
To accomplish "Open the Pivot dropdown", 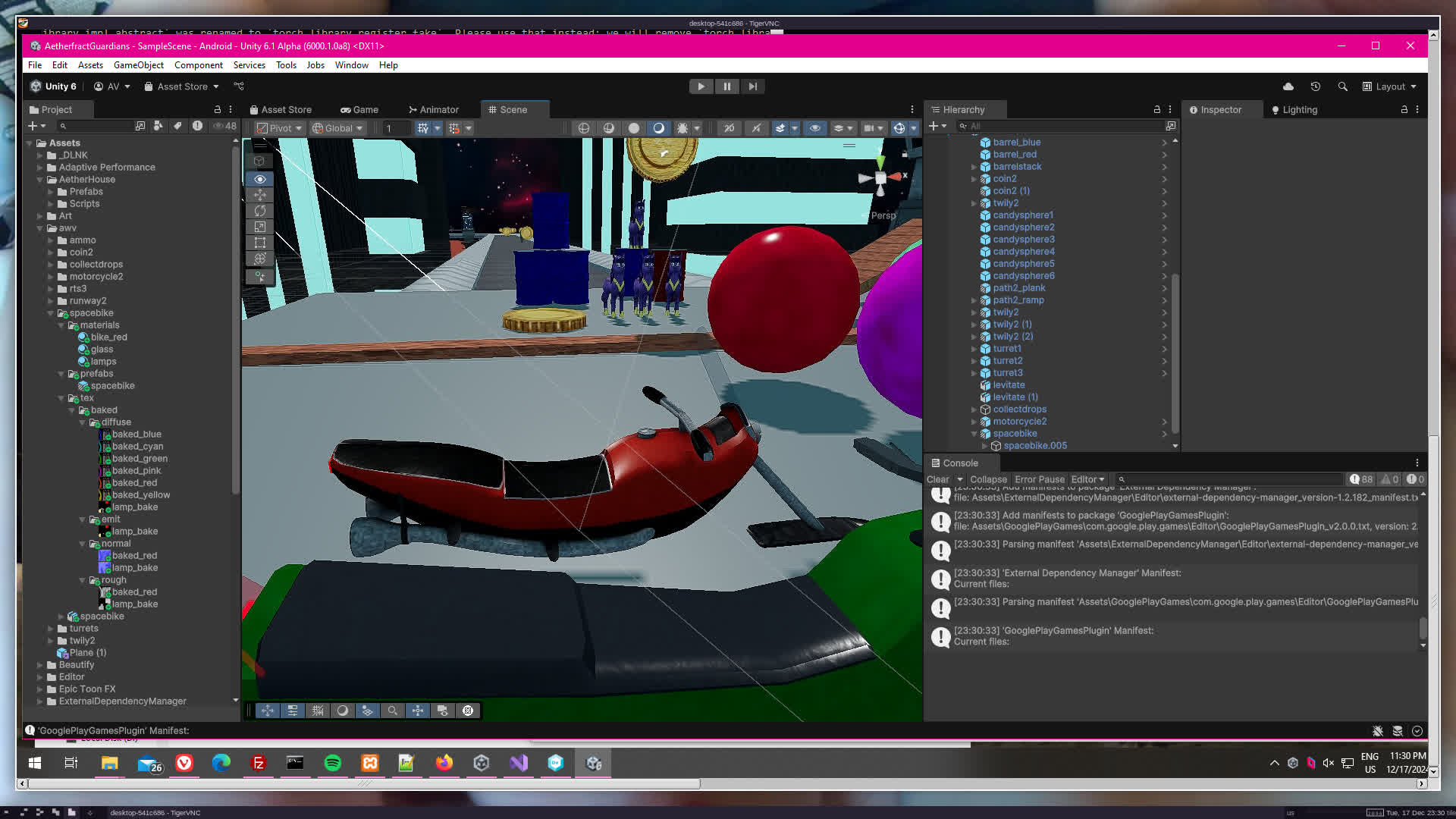I will 279,128.
